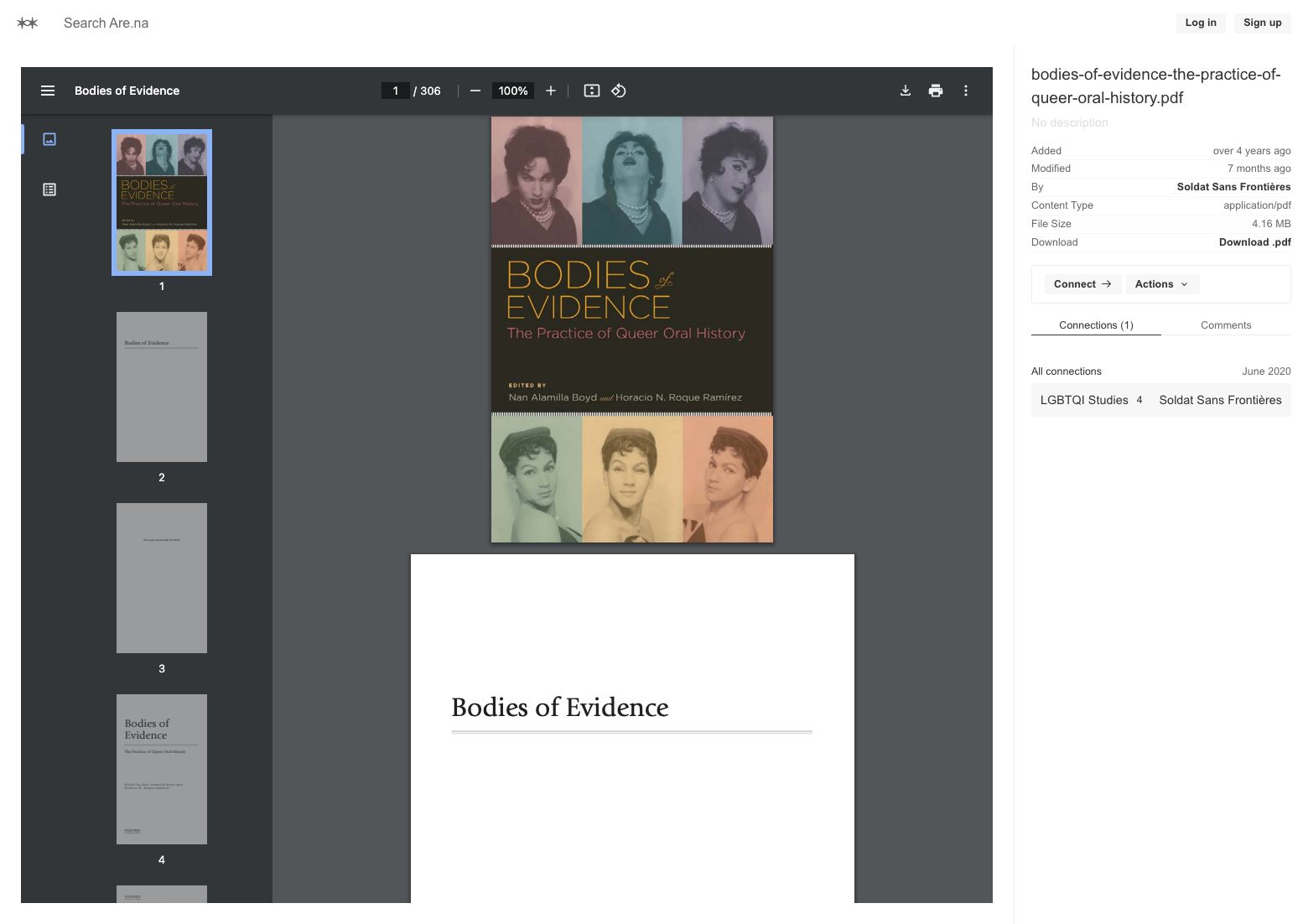Click the page number input field
The width and height of the screenshot is (1308, 924).
395,91
